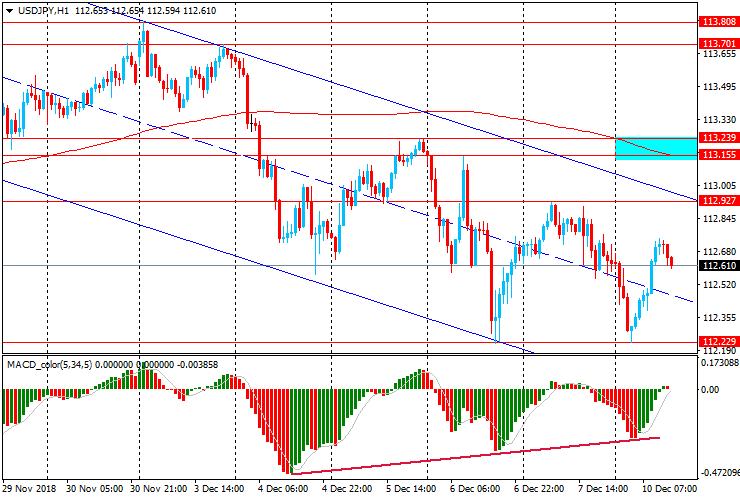The width and height of the screenshot is (740, 500).
Task: Click the 113.005 price scale value
Action: pos(719,186)
